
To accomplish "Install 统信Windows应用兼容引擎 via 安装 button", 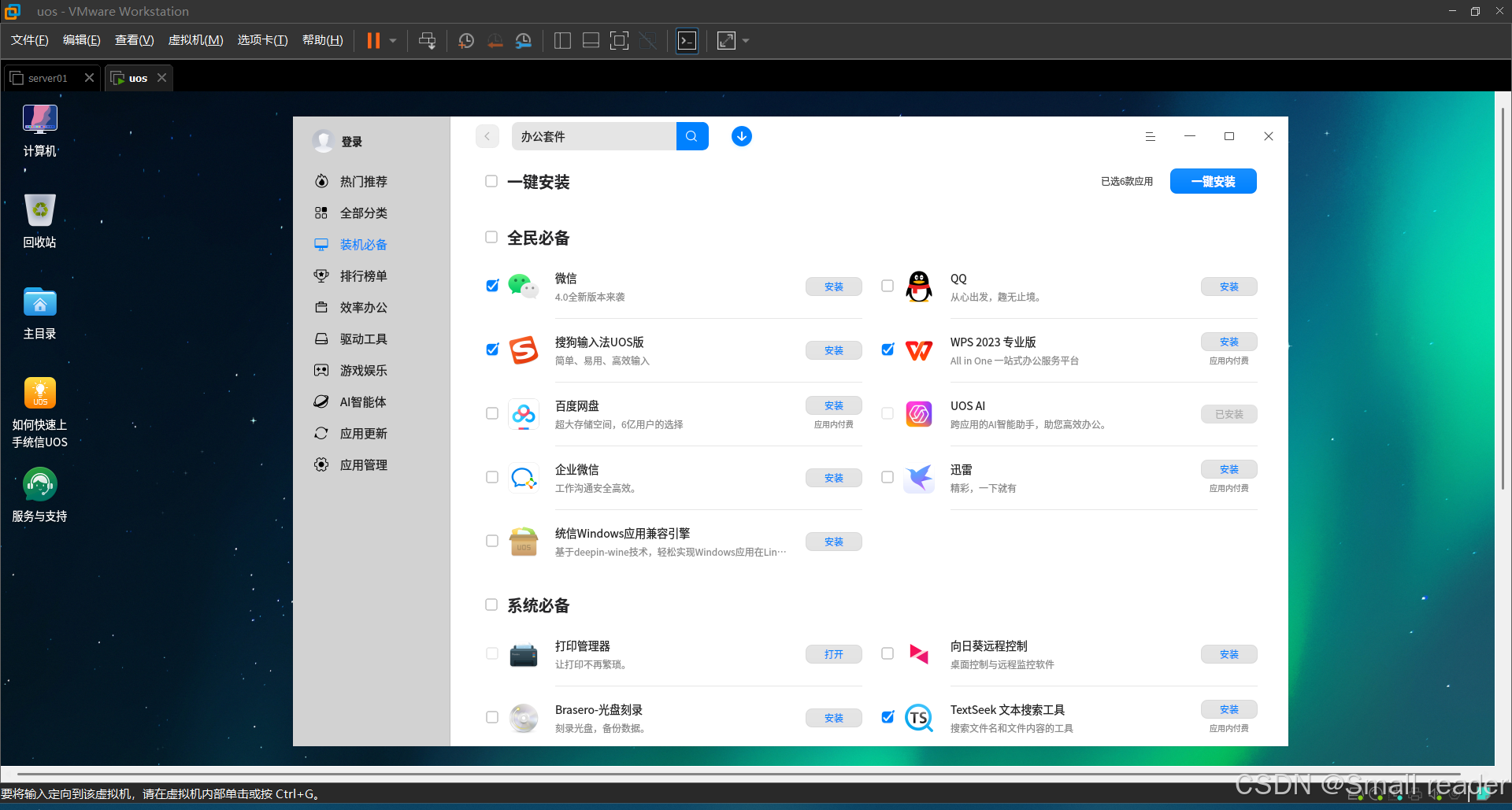I will [x=834, y=542].
